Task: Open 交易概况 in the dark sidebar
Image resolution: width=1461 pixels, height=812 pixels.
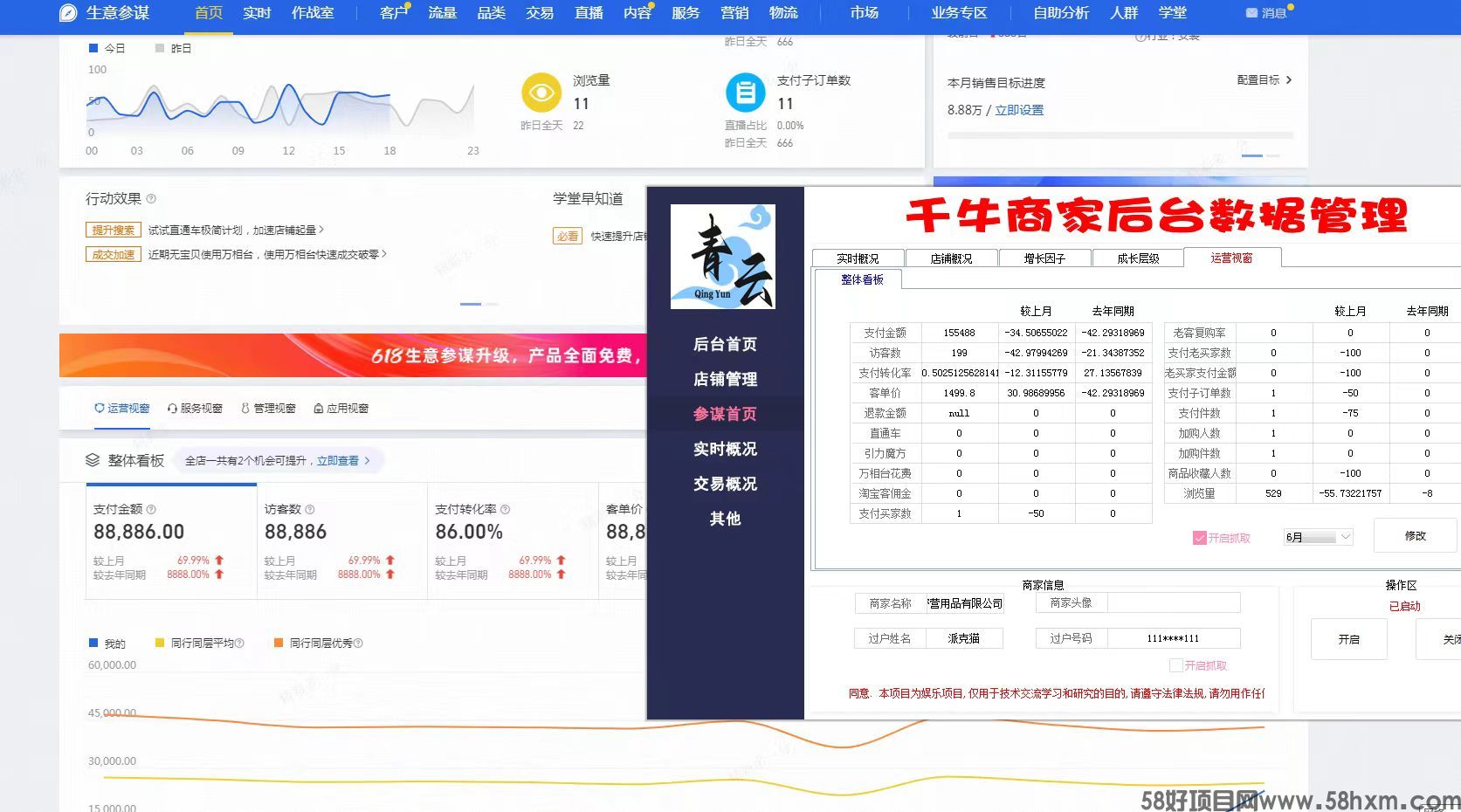Action: (x=725, y=484)
